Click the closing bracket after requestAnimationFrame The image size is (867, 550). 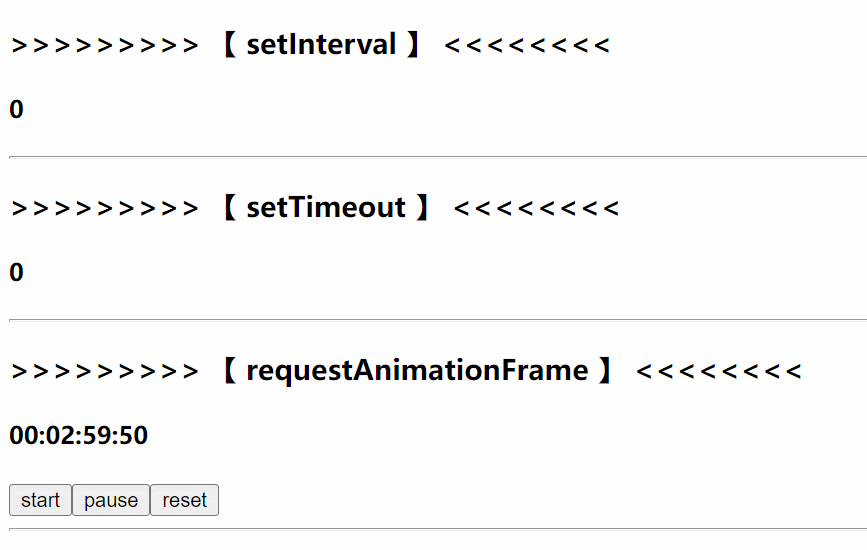(x=604, y=371)
